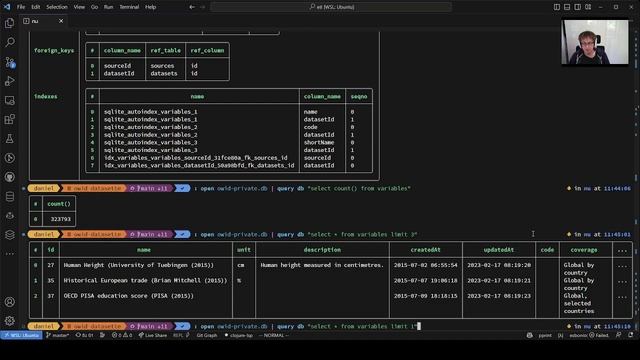Click the sync changes status item
The width and height of the screenshot is (640, 360).
(x=84, y=335)
